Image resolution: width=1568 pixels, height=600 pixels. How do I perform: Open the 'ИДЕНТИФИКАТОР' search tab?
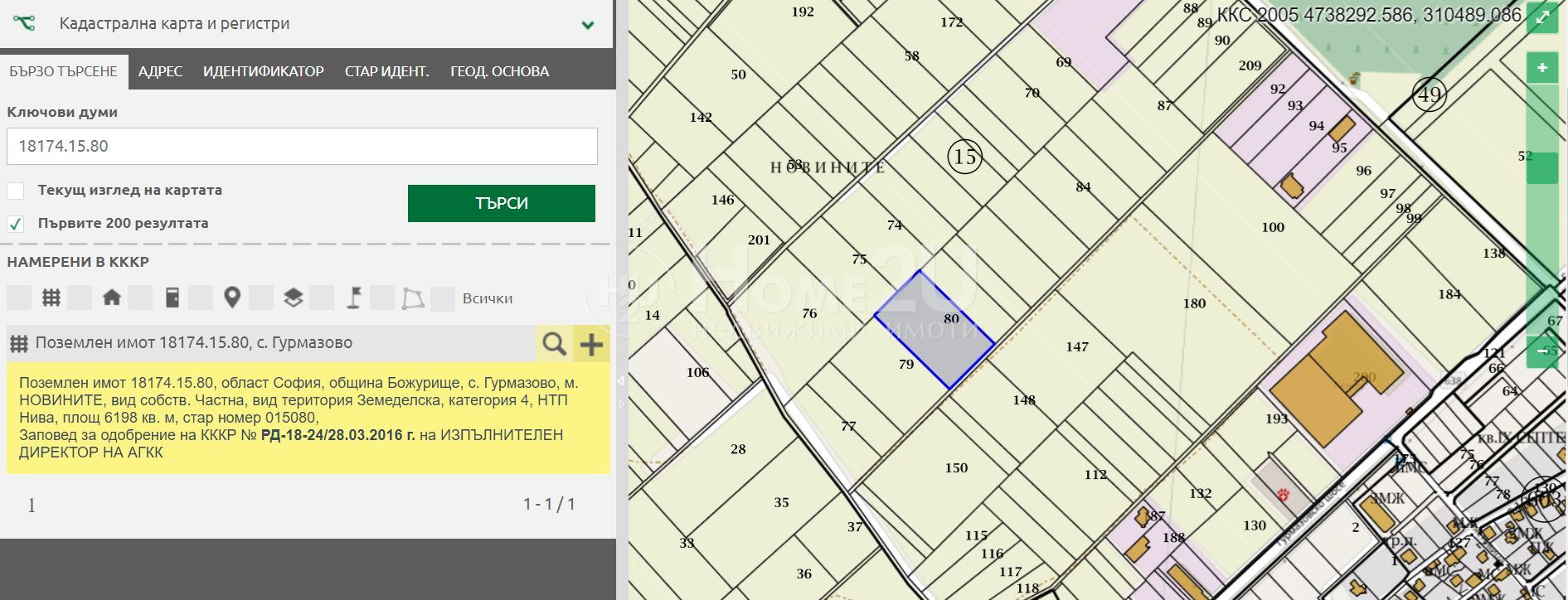[x=263, y=71]
